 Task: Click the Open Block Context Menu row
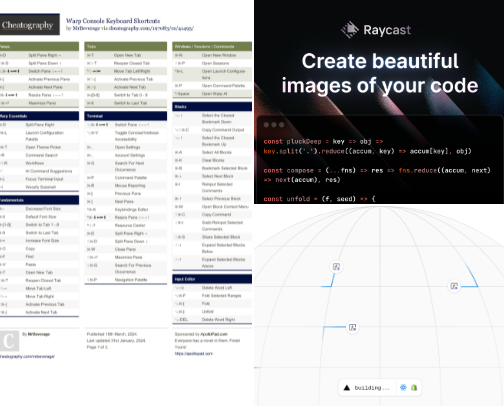(x=212, y=206)
